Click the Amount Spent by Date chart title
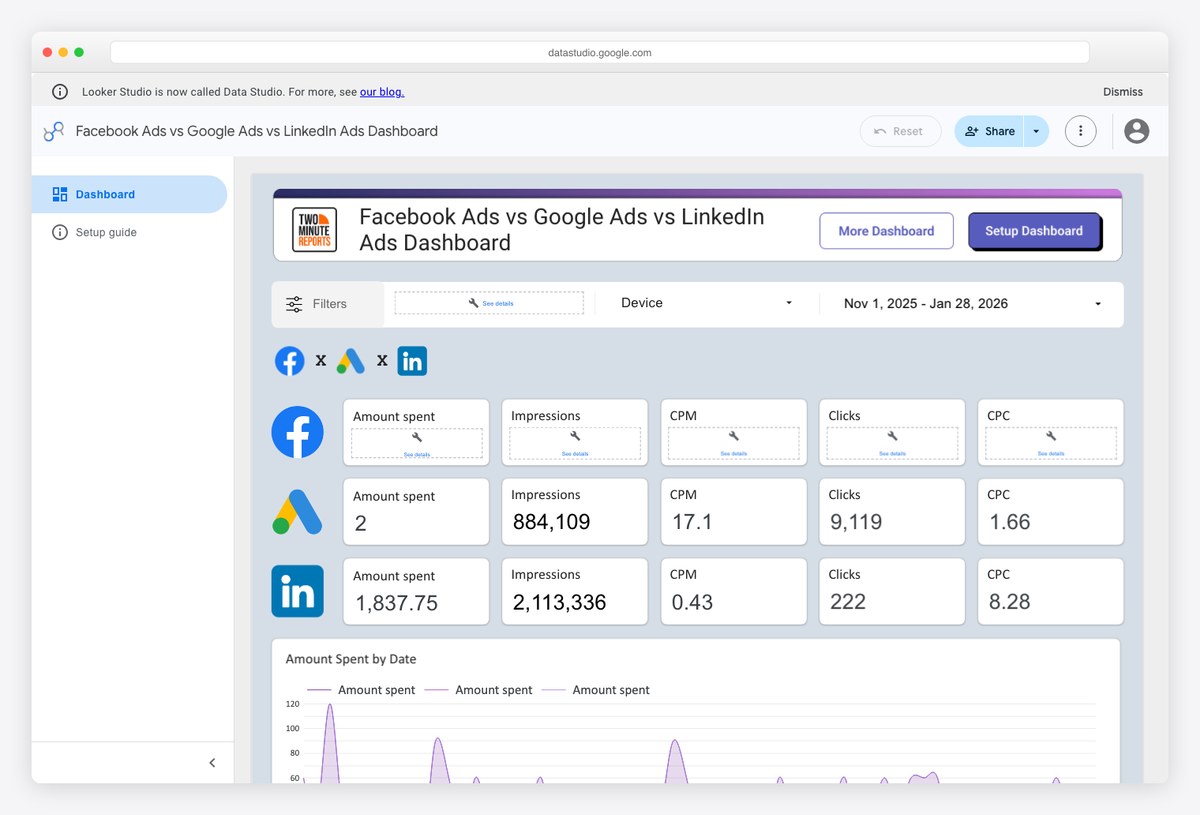 [x=351, y=659]
